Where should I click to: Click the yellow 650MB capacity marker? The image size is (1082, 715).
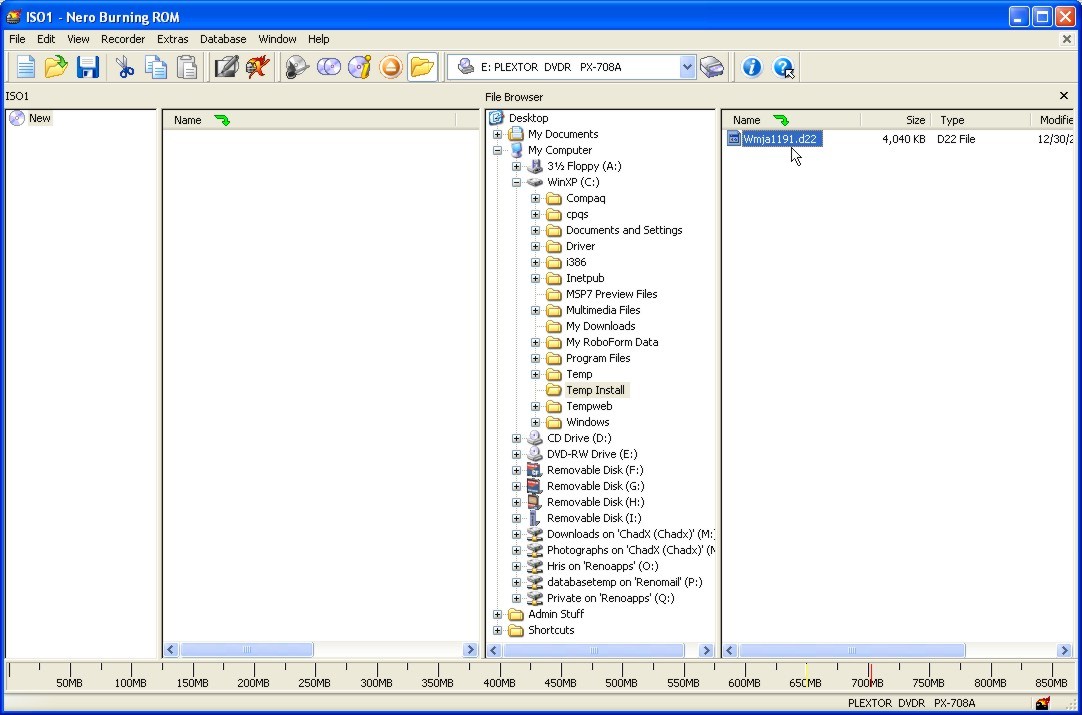tap(806, 674)
